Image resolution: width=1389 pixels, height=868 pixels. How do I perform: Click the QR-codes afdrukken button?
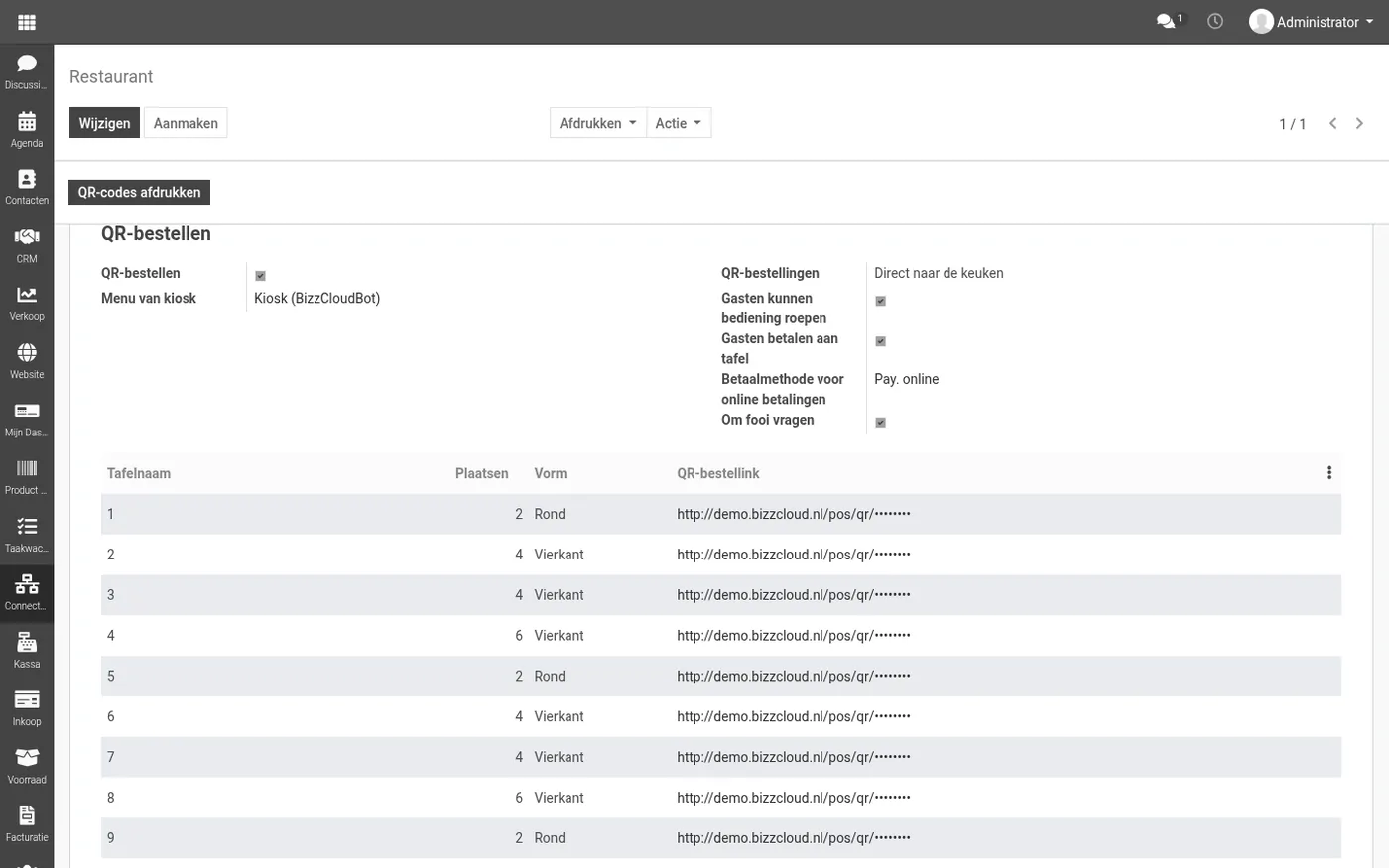pos(139,192)
